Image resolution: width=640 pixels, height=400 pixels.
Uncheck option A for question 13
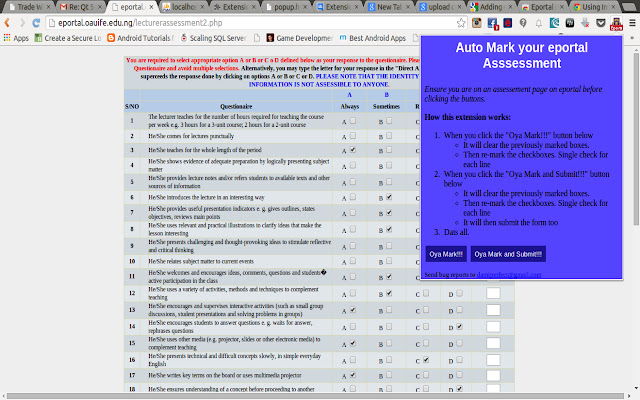(x=353, y=310)
